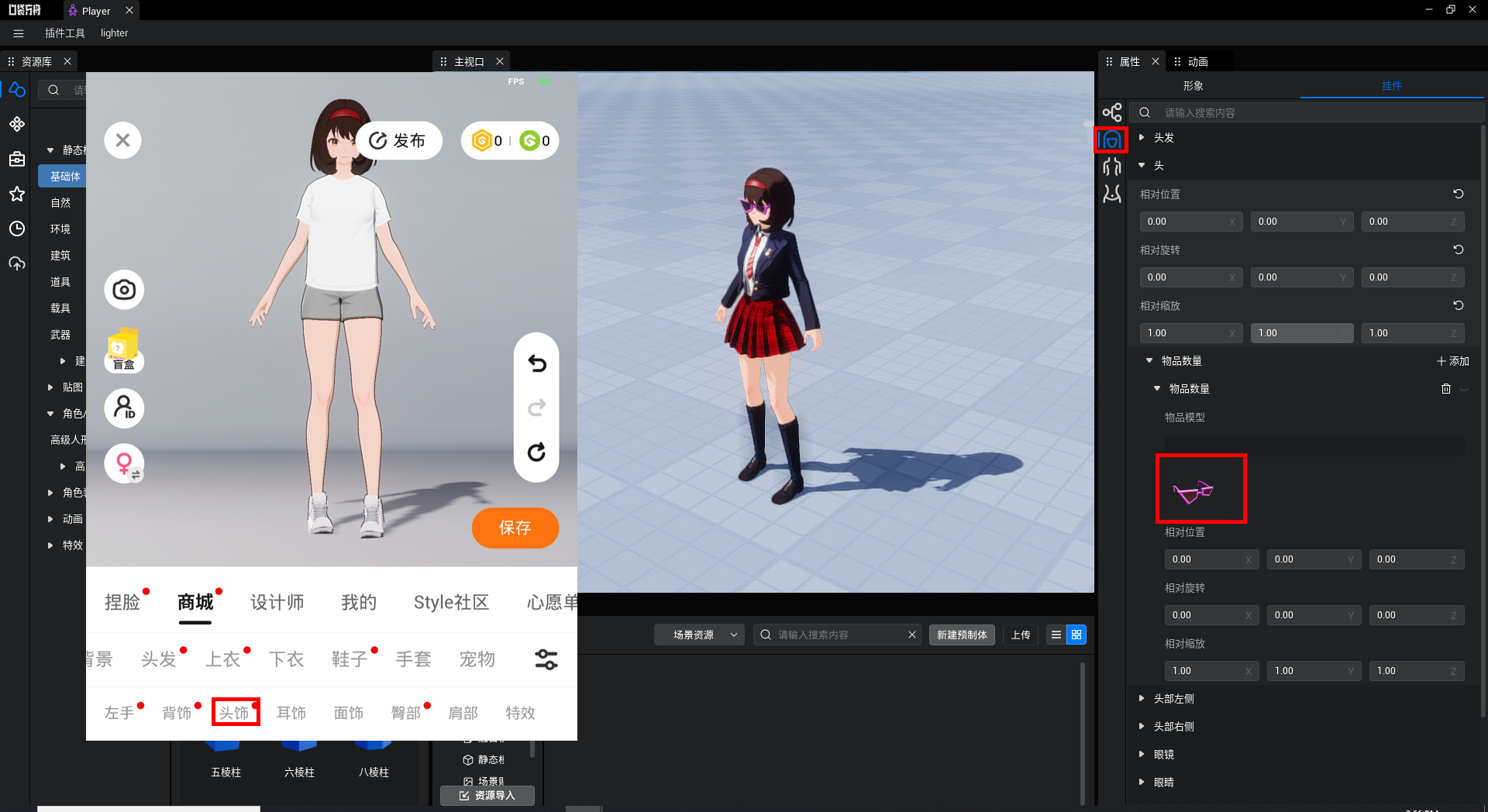
Task: Select the node graph icon in the properties sidebar
Action: pyautogui.click(x=1112, y=112)
